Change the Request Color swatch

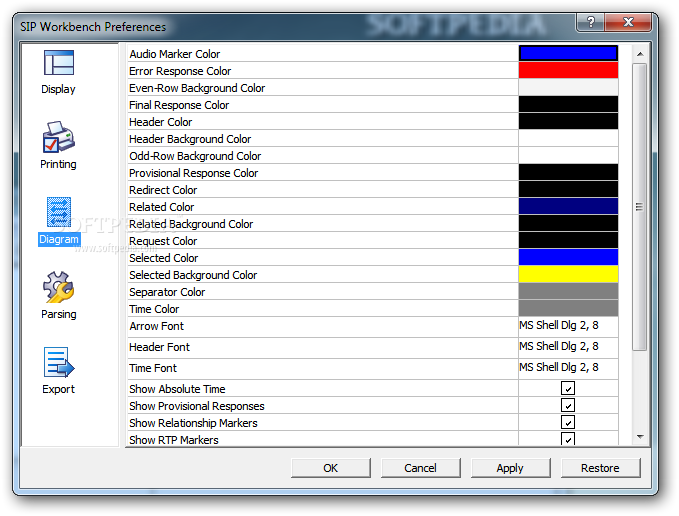568,240
